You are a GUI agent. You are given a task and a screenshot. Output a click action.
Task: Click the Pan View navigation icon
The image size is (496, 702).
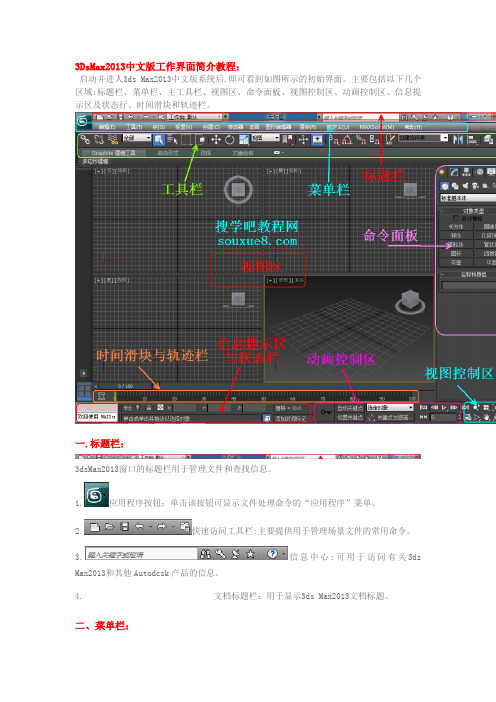487,418
